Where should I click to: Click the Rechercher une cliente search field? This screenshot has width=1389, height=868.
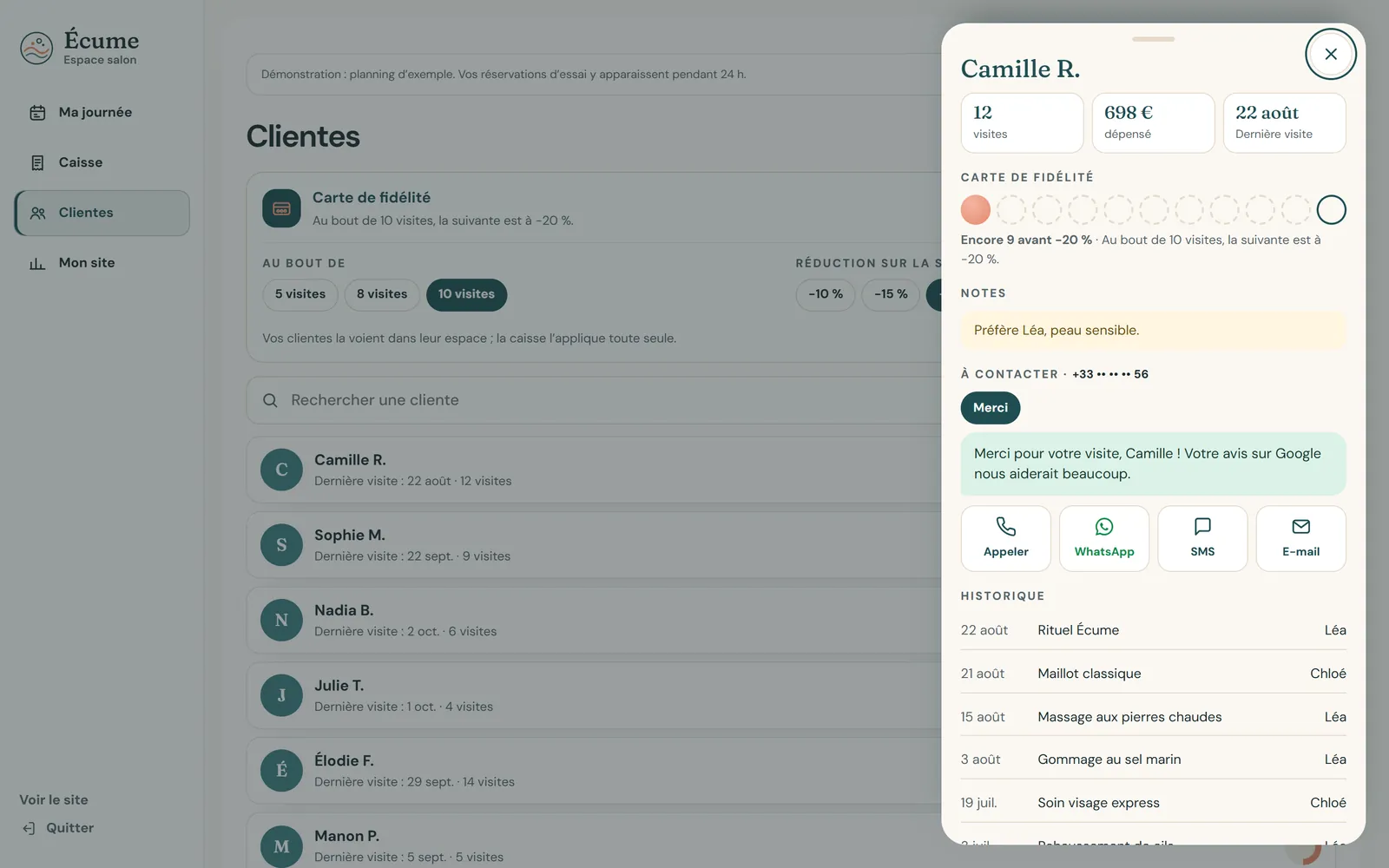594,400
